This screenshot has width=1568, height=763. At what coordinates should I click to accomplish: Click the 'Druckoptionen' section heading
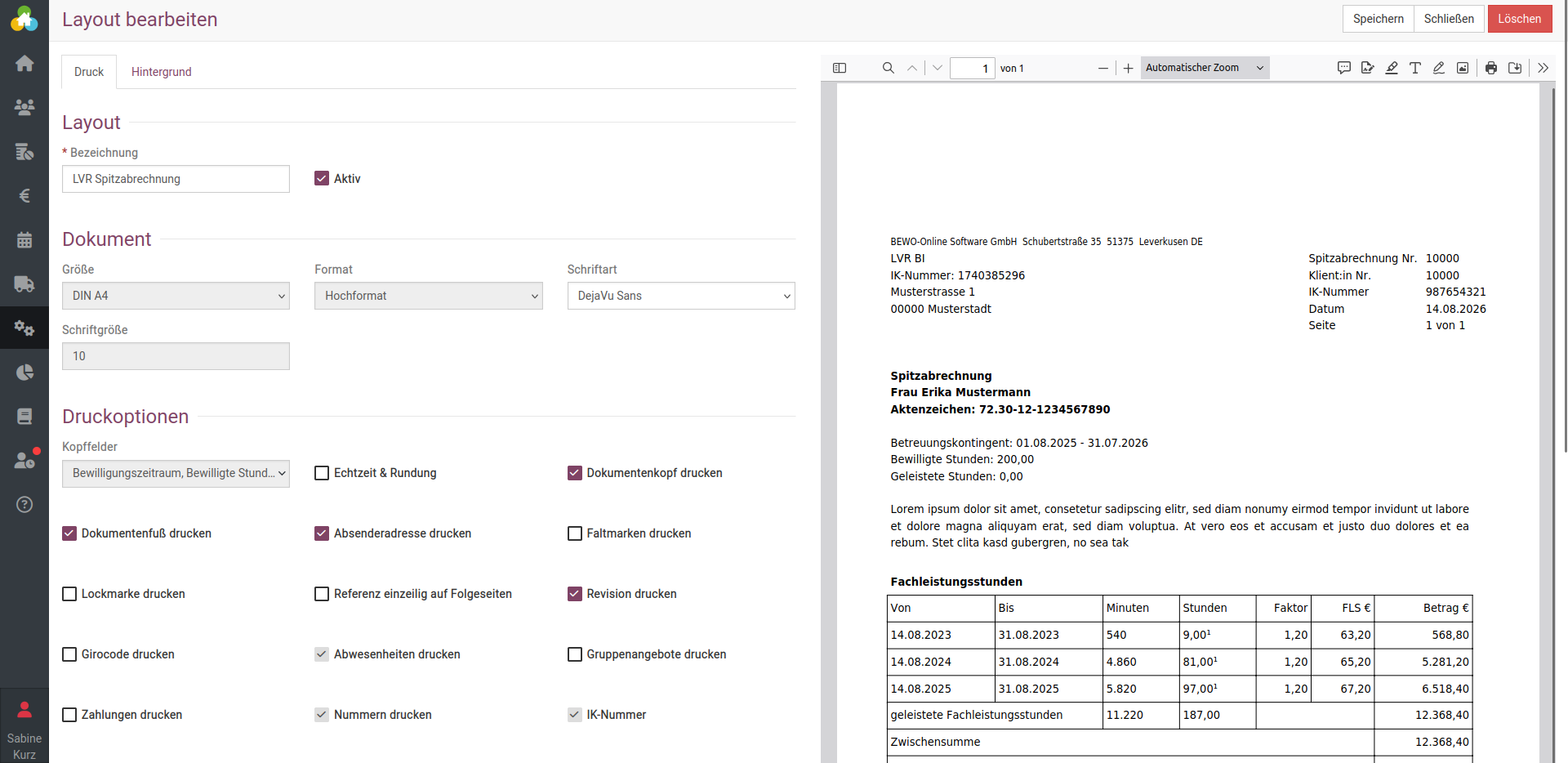pyautogui.click(x=126, y=417)
